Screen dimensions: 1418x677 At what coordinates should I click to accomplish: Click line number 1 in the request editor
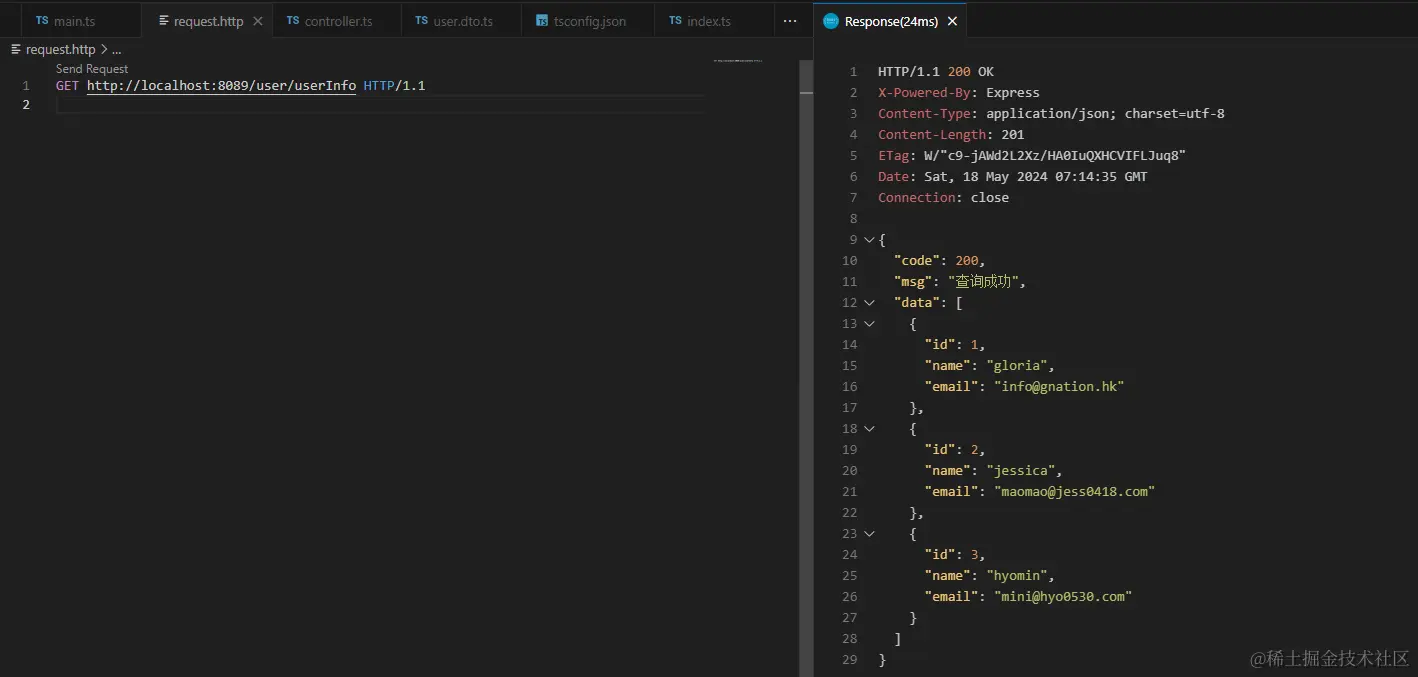pos(26,86)
